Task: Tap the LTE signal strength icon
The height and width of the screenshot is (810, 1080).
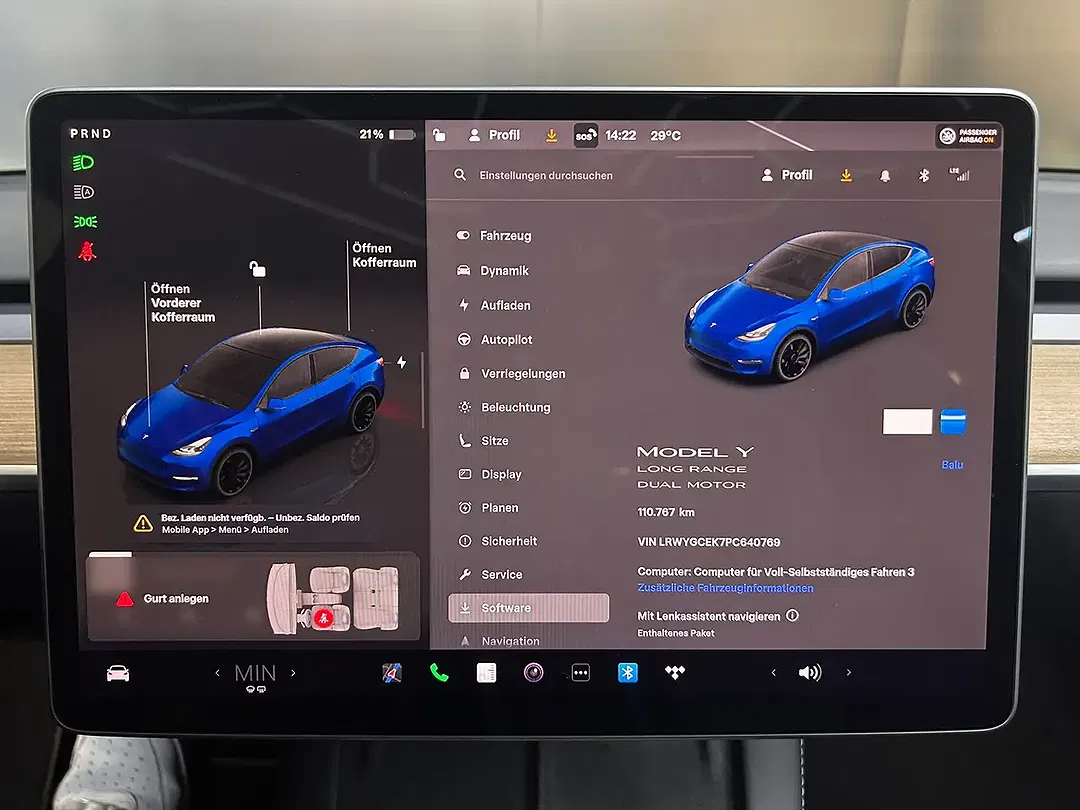Action: pos(959,174)
